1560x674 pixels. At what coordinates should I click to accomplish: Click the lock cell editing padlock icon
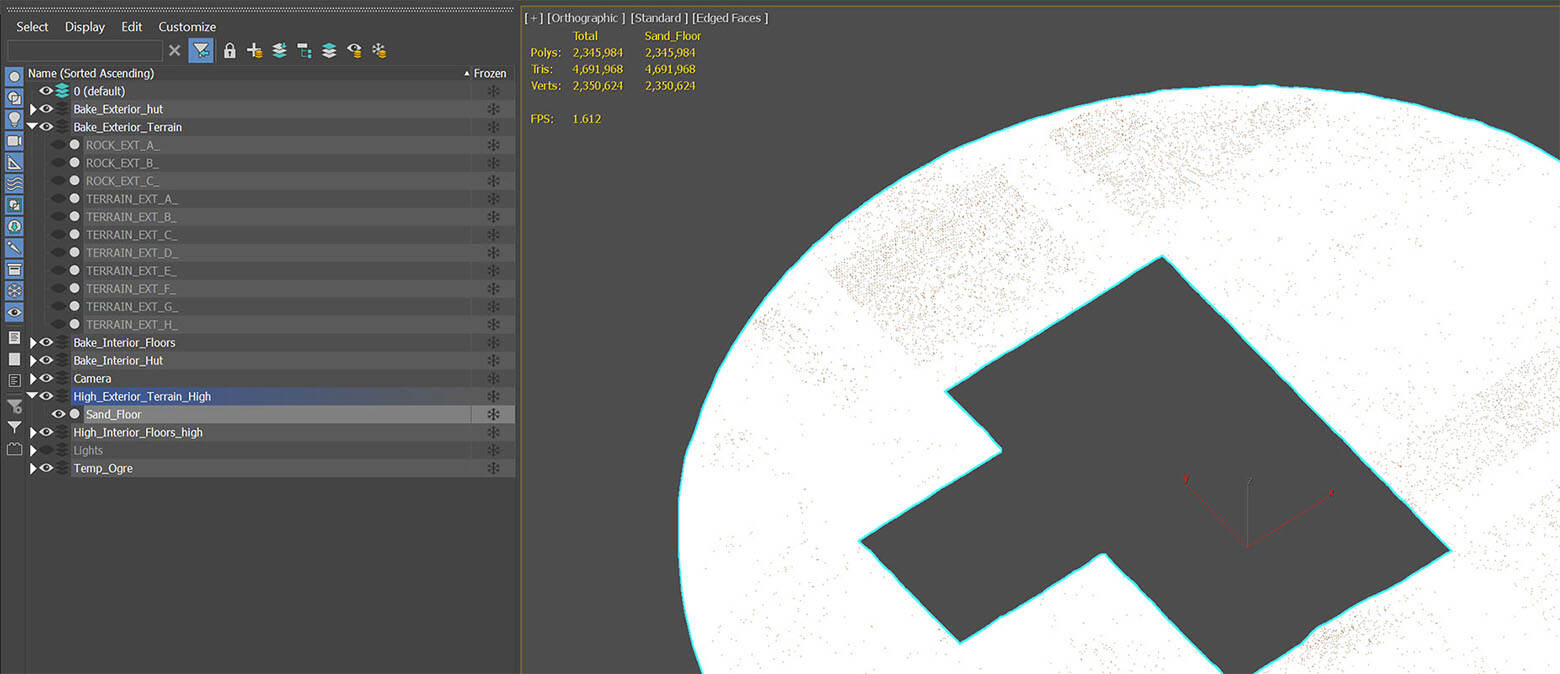click(230, 50)
